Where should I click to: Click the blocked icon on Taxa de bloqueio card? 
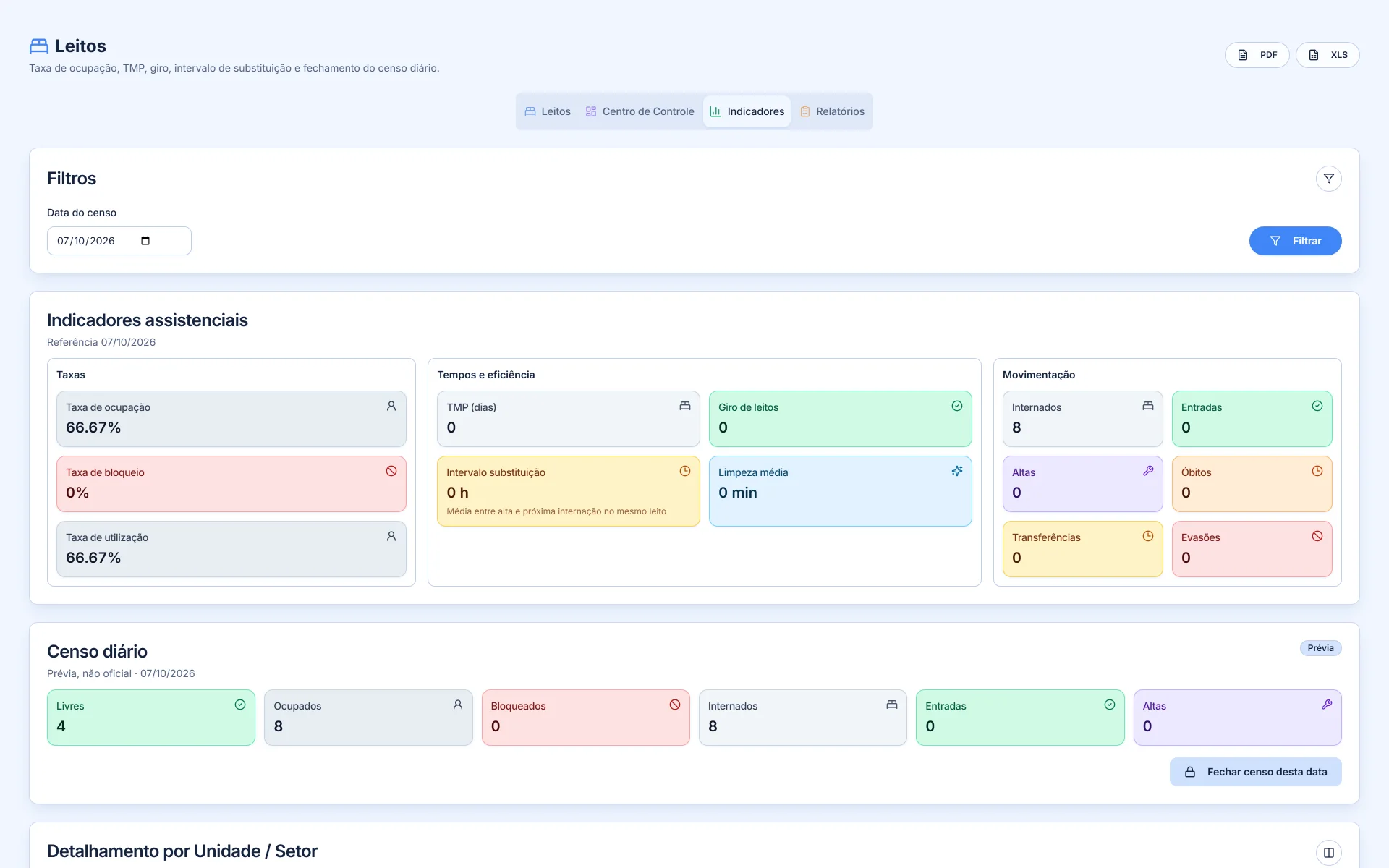pos(391,471)
